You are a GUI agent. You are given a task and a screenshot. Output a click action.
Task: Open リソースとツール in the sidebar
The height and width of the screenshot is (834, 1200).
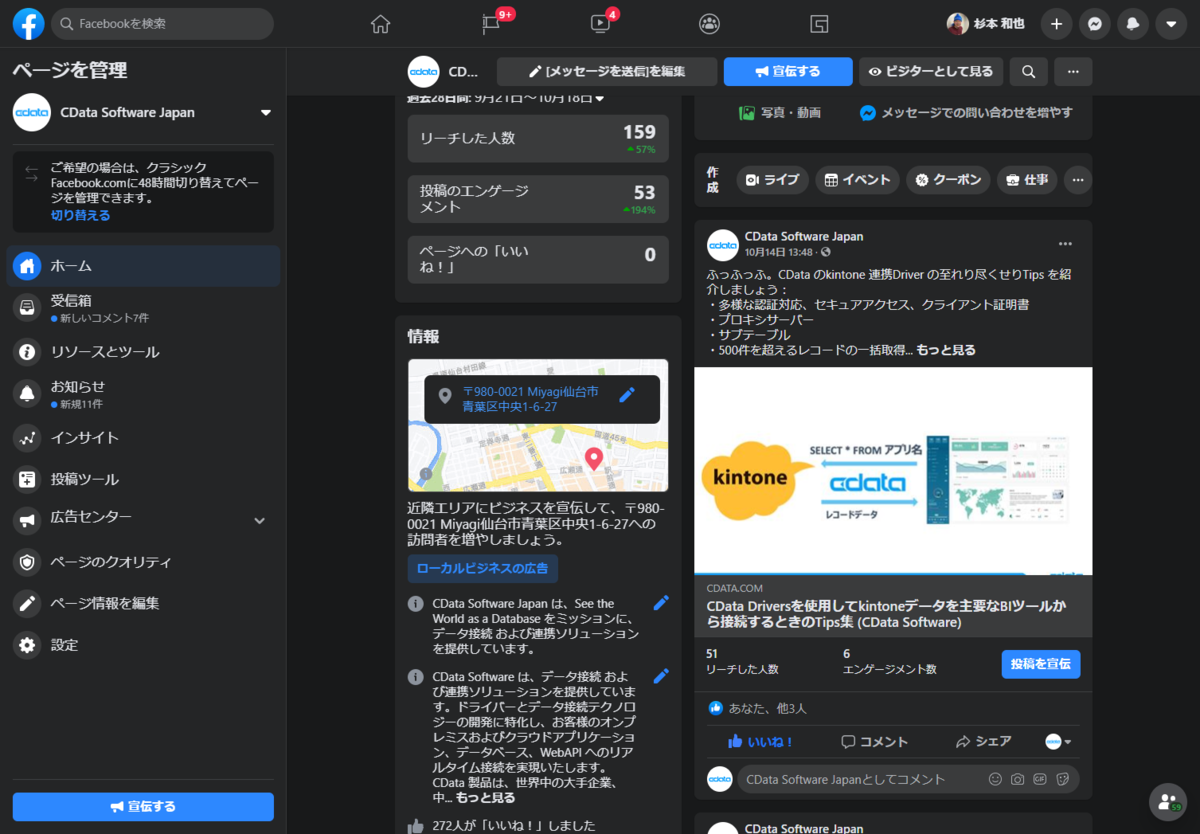pos(143,352)
